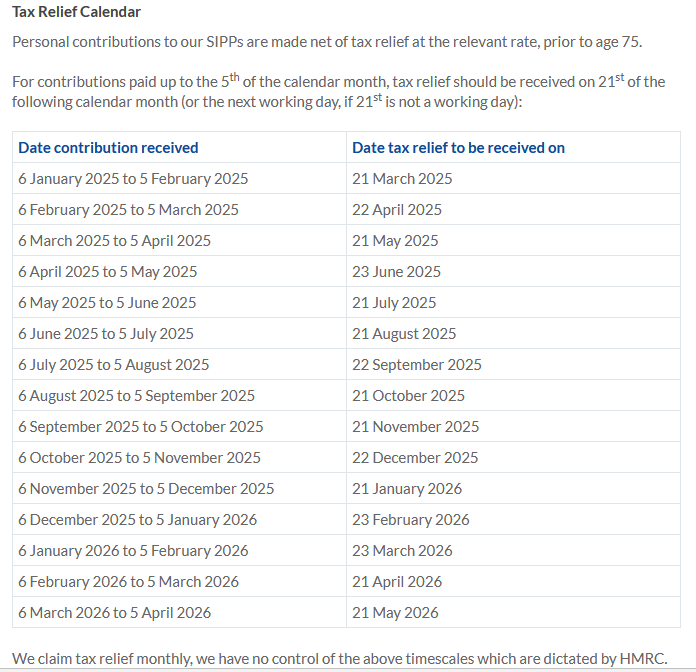
Task: Click the 21 March 2025 date cell
Action: pos(402,178)
